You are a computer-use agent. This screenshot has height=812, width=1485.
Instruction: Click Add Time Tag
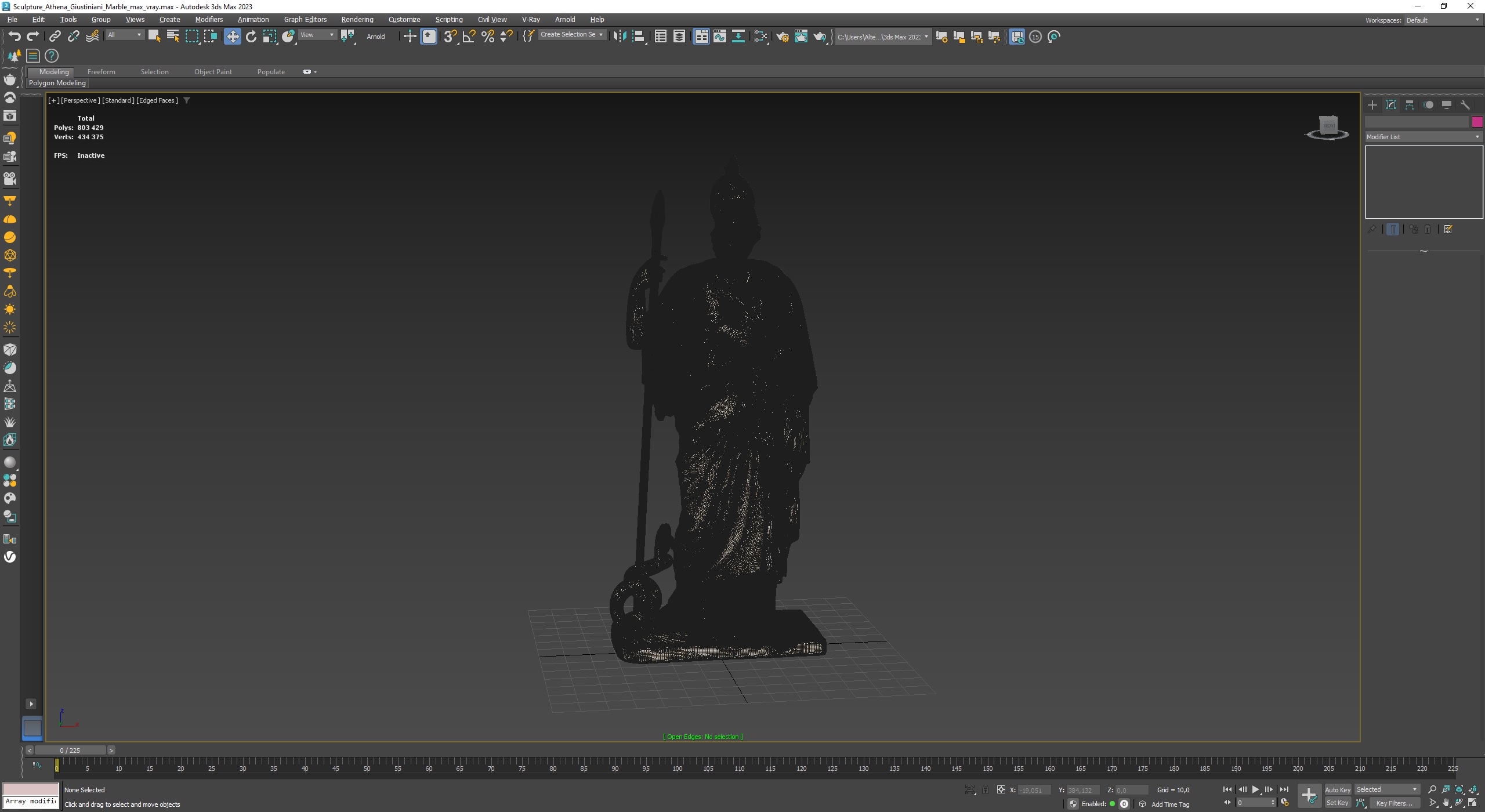tap(1170, 804)
